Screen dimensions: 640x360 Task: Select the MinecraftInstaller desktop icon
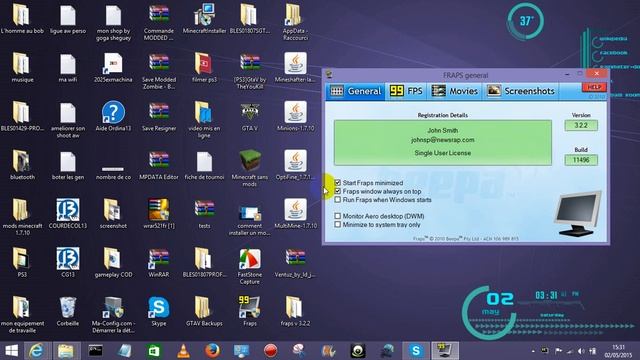[x=204, y=18]
